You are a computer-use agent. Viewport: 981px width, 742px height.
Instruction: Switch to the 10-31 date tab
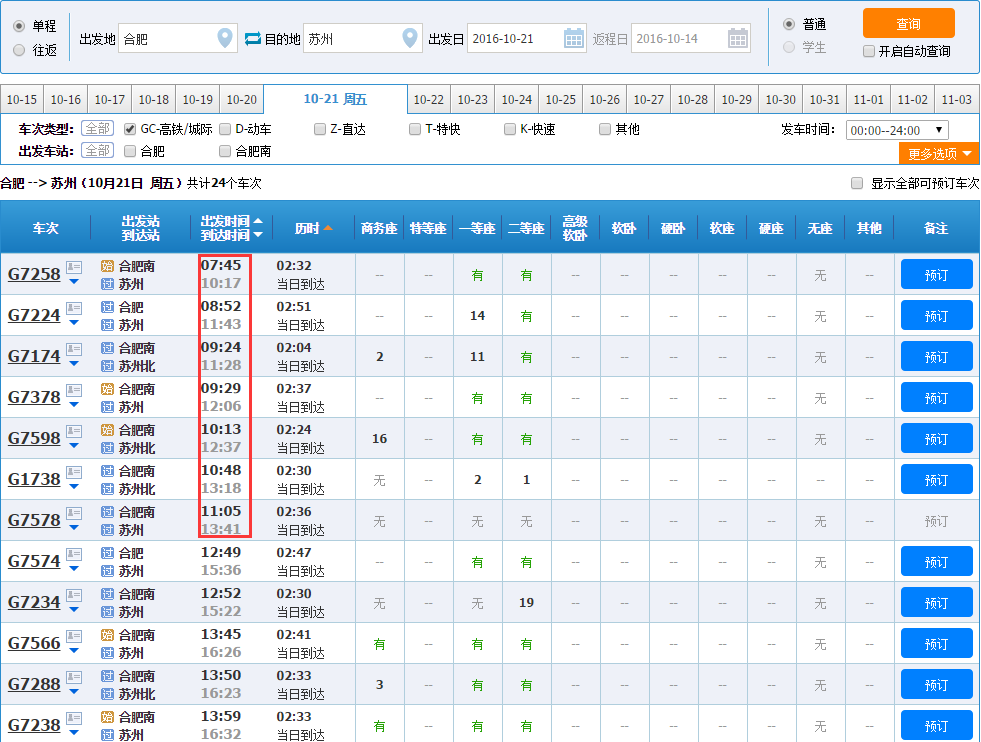[x=825, y=99]
